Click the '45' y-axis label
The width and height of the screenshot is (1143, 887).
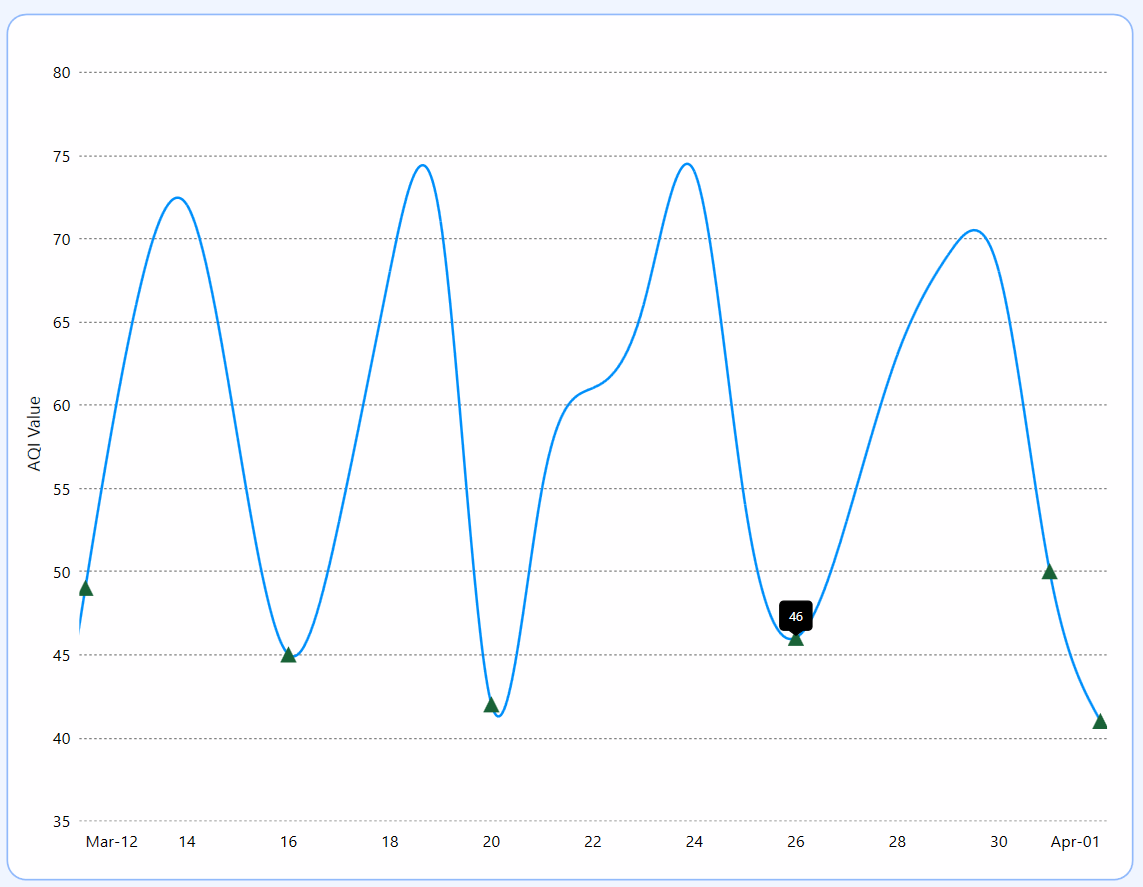tap(62, 656)
